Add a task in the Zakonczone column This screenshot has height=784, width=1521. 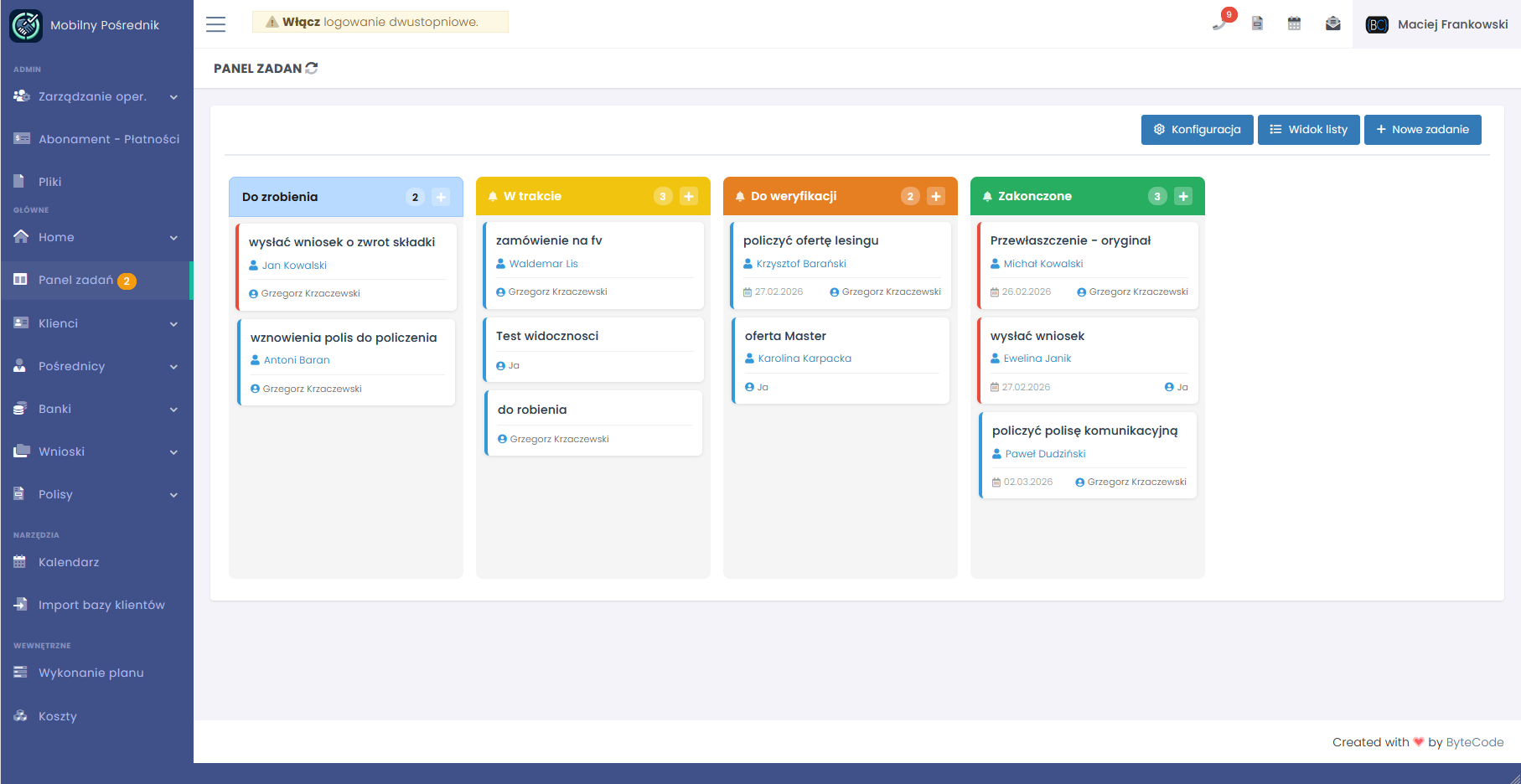[x=1183, y=196]
